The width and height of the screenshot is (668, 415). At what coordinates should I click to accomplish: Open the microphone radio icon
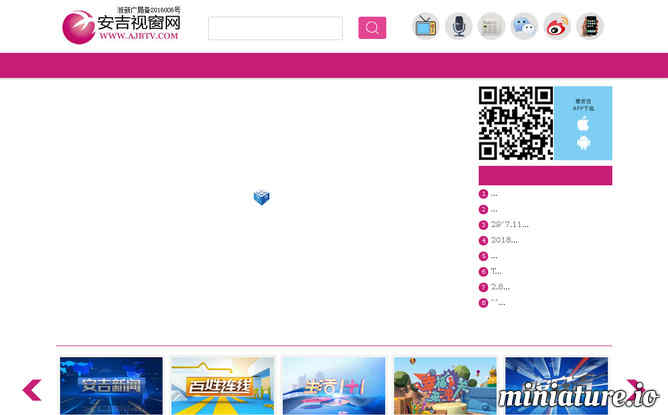click(458, 26)
